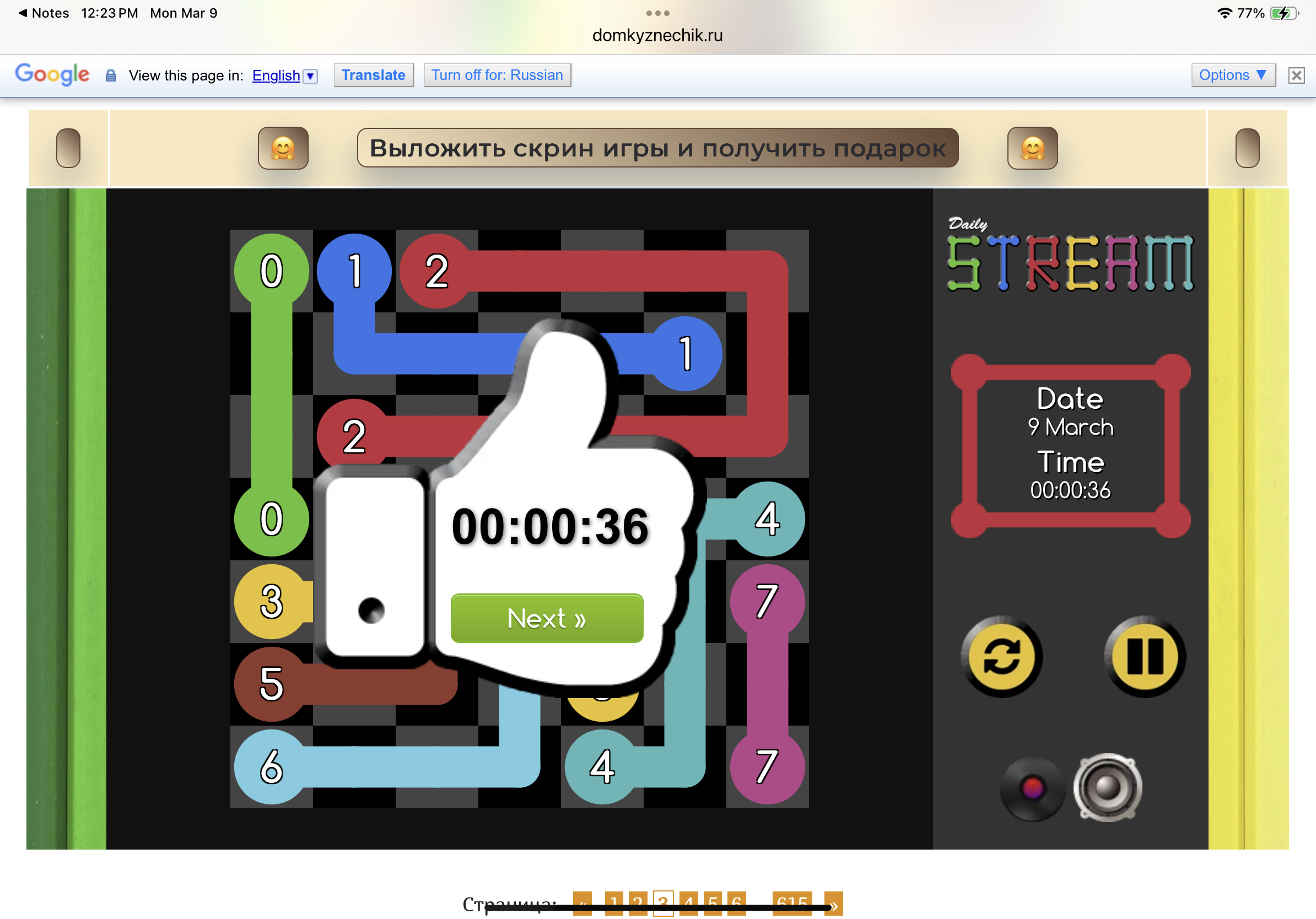The width and height of the screenshot is (1316, 919).
Task: Click the purple 7 node at bottom
Action: tap(767, 766)
